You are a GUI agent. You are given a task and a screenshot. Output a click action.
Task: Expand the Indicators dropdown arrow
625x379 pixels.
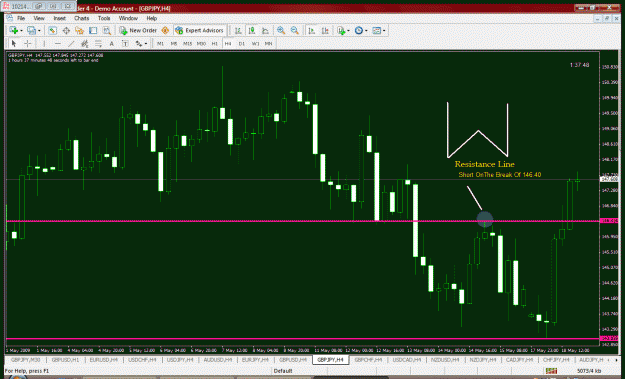click(348, 31)
